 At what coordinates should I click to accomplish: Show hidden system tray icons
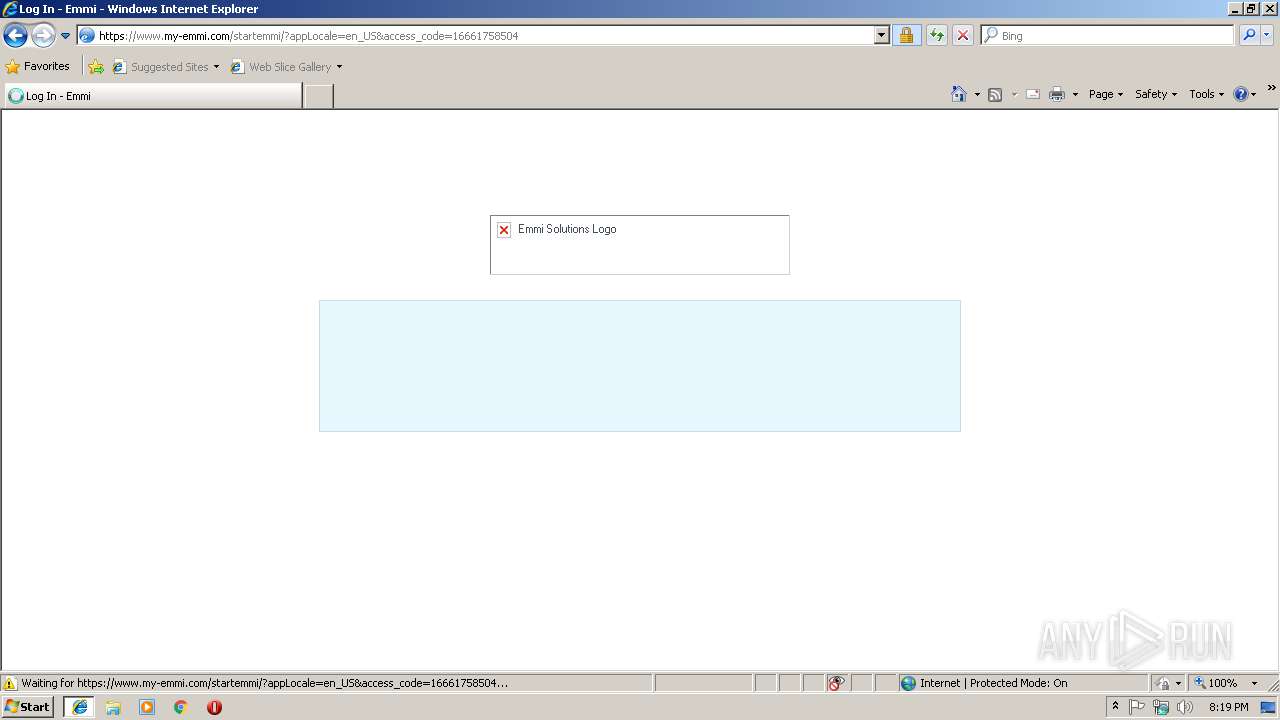click(x=1116, y=707)
